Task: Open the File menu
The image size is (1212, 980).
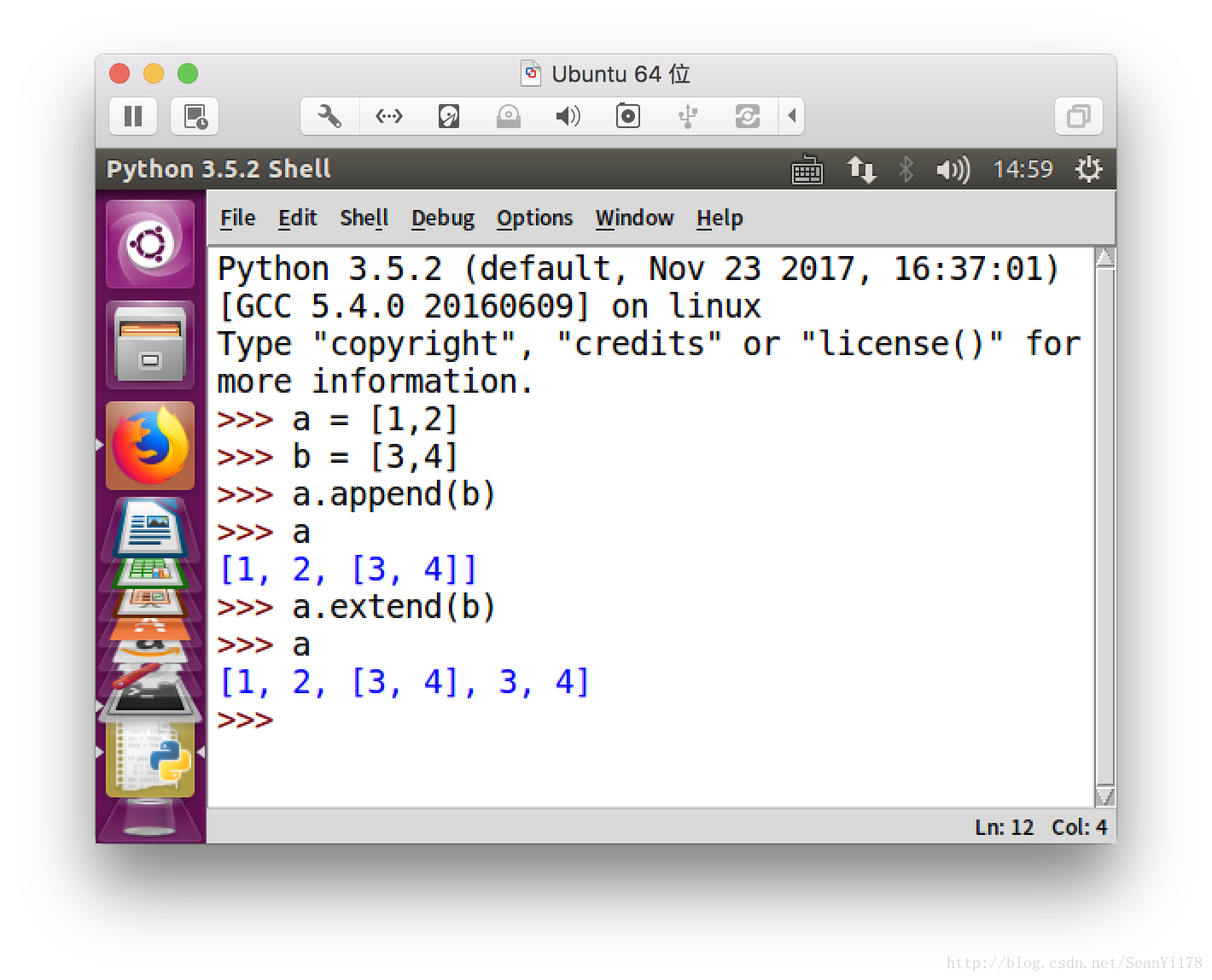Action: [x=237, y=219]
